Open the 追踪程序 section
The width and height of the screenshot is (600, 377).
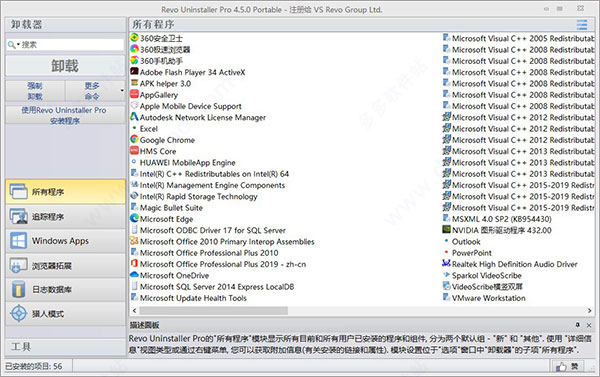point(65,217)
